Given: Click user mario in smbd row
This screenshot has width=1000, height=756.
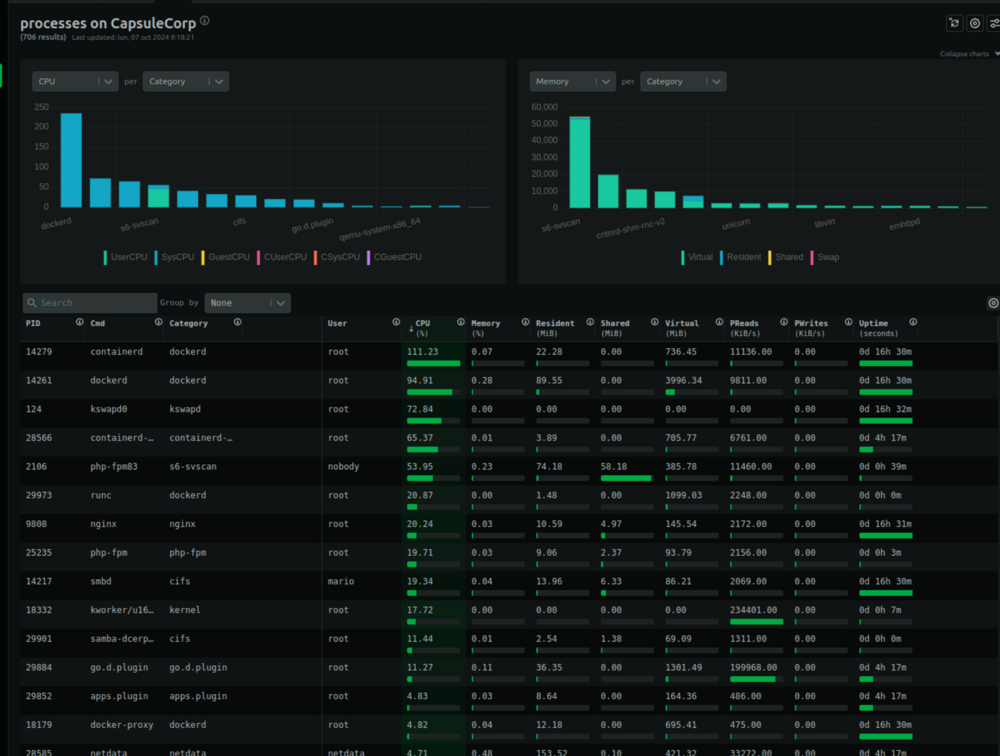Looking at the screenshot, I should click(341, 581).
